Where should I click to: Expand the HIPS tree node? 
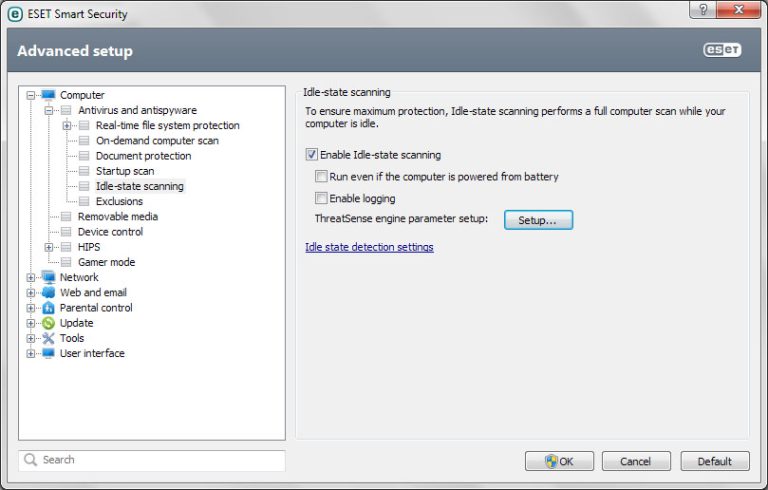(50, 247)
